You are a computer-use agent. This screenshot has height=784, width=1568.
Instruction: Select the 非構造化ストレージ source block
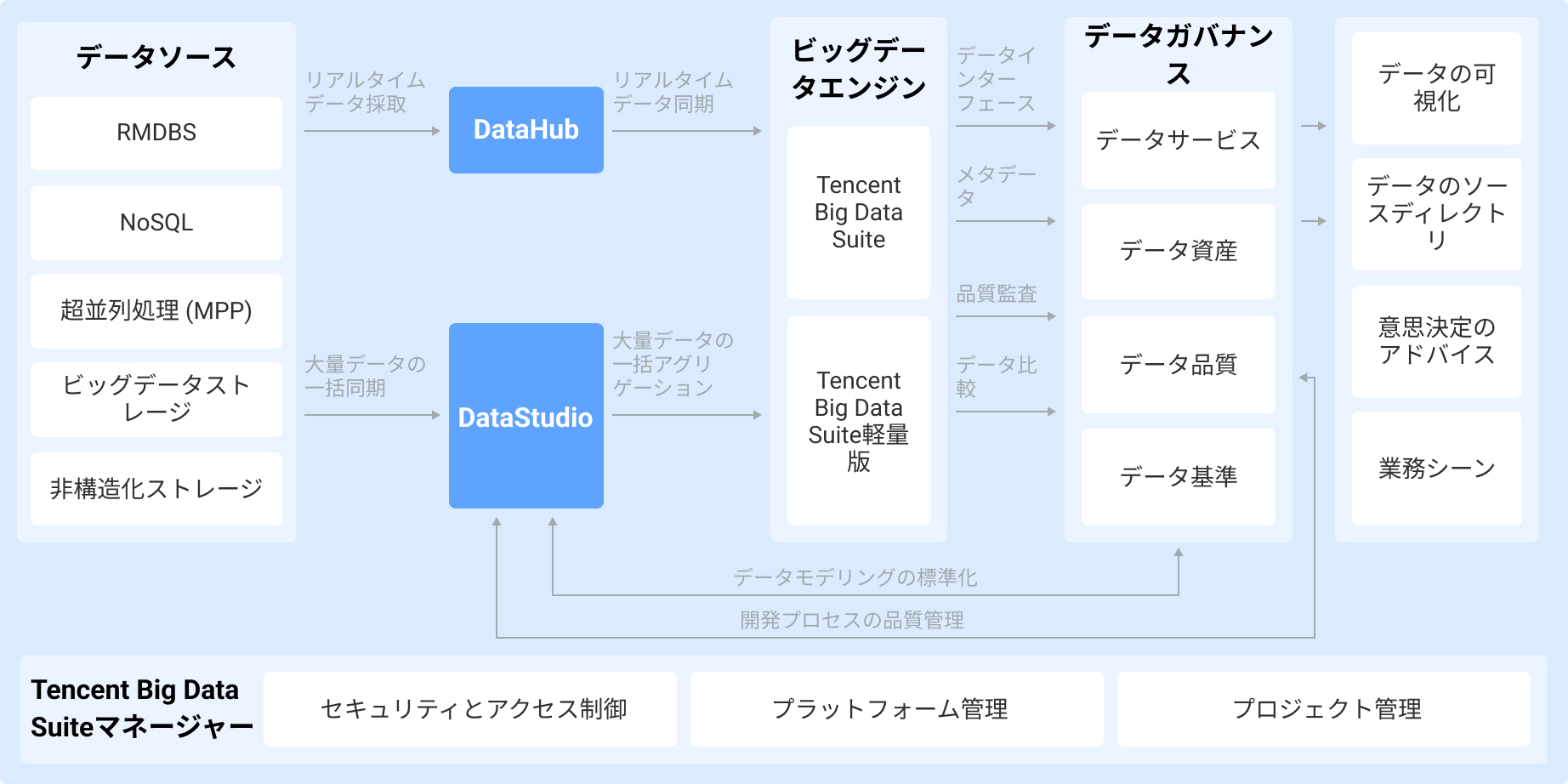[x=156, y=488]
